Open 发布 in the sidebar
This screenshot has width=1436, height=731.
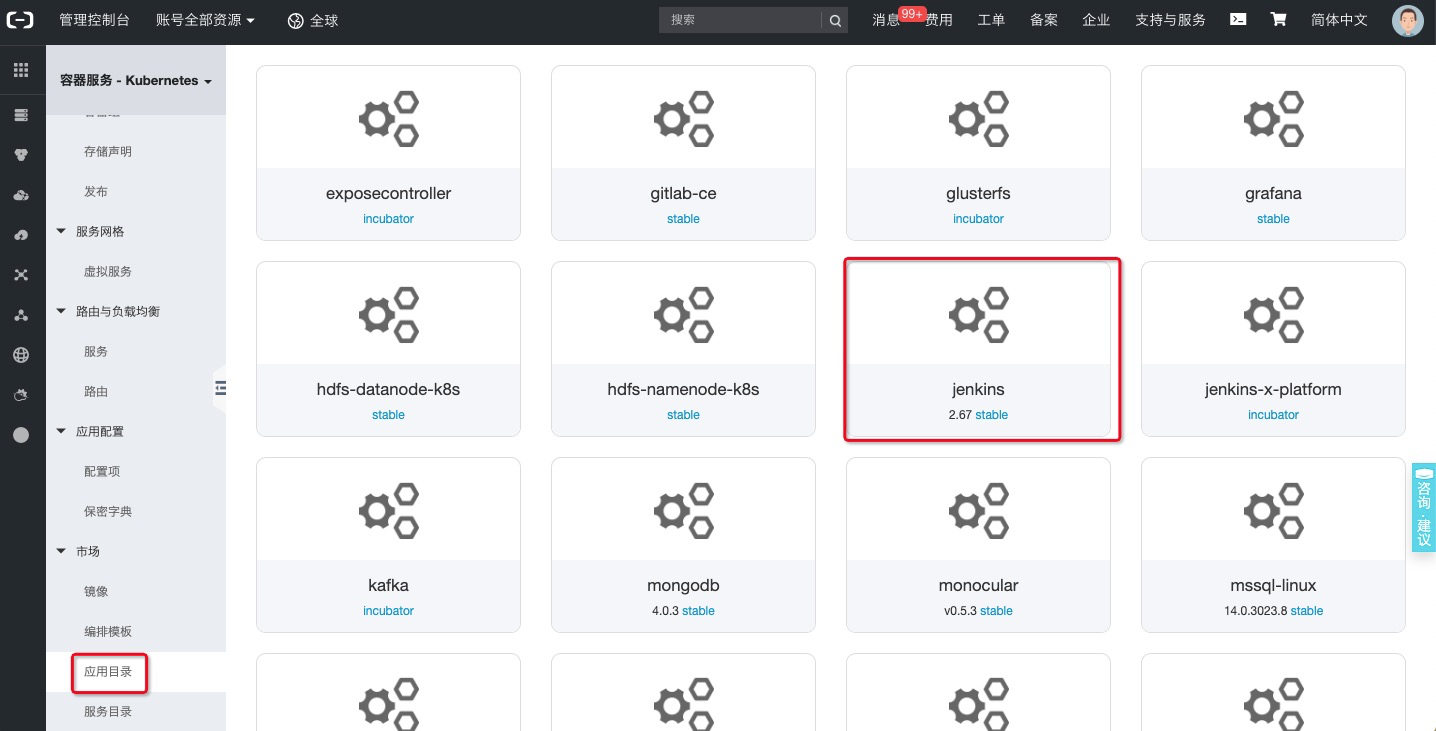click(96, 191)
